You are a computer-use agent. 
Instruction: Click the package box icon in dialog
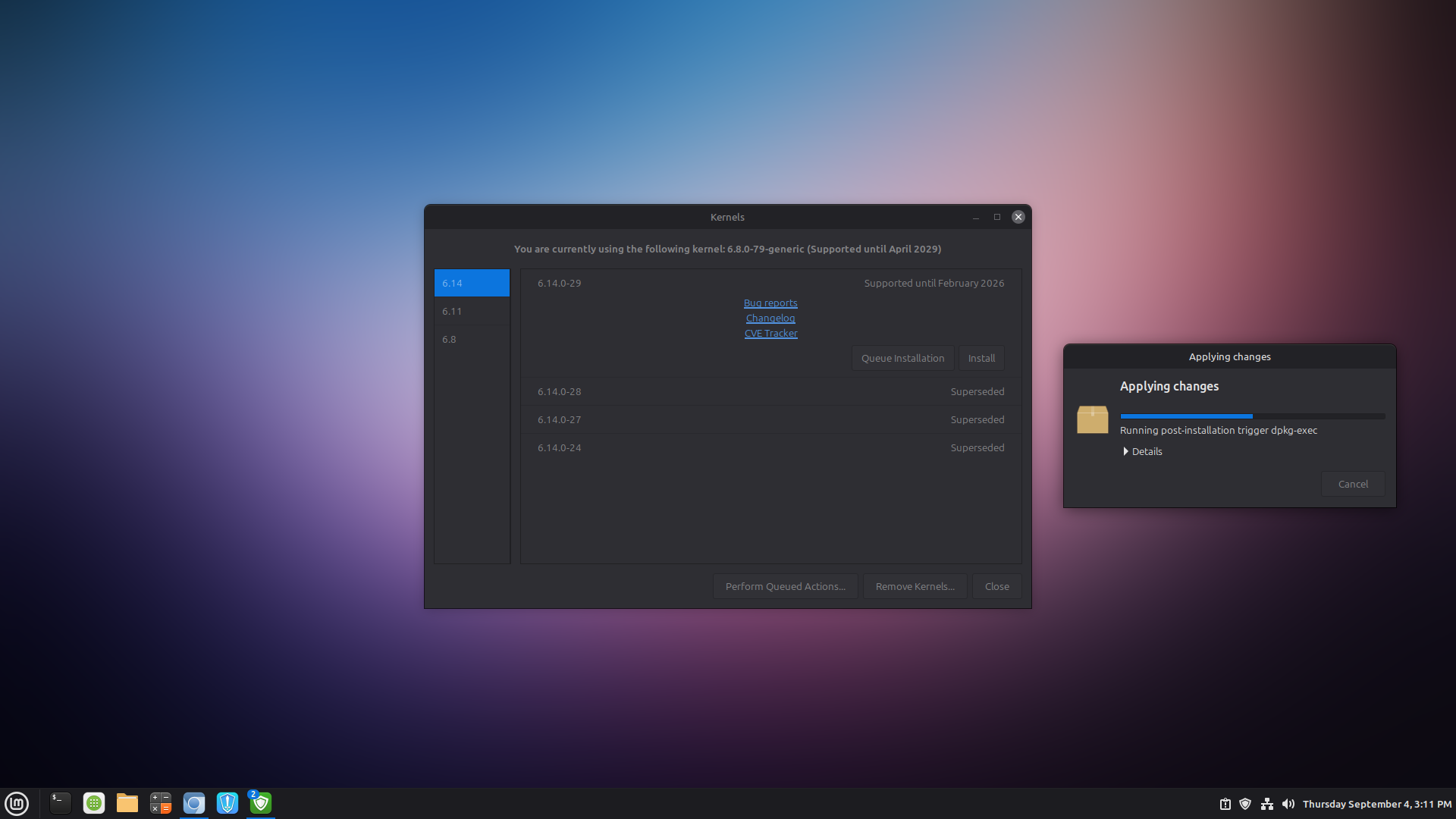click(1092, 419)
